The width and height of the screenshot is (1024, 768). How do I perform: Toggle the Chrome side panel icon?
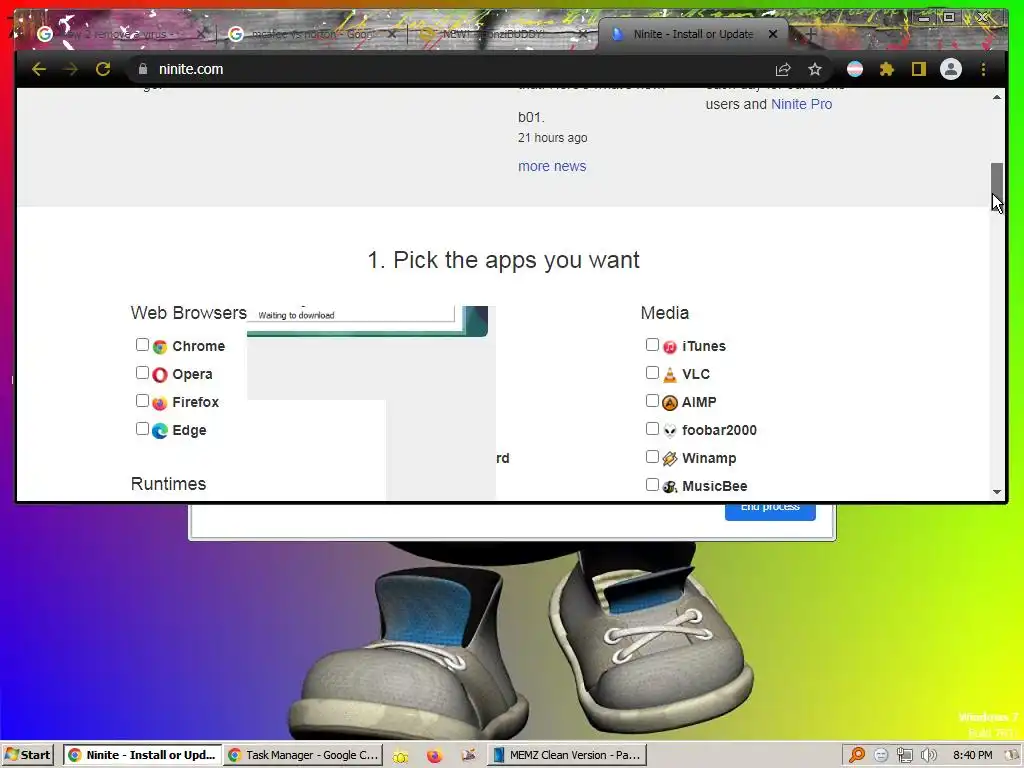coord(919,69)
